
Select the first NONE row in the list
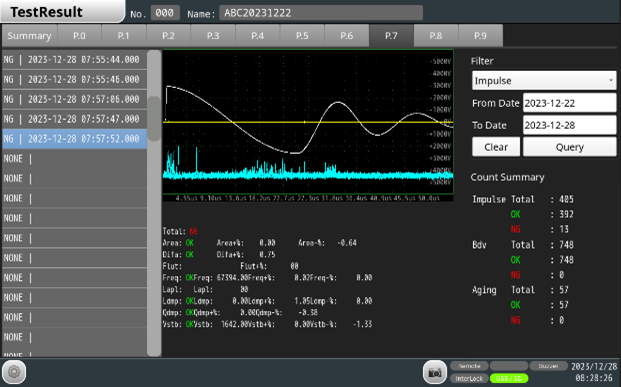[74, 159]
